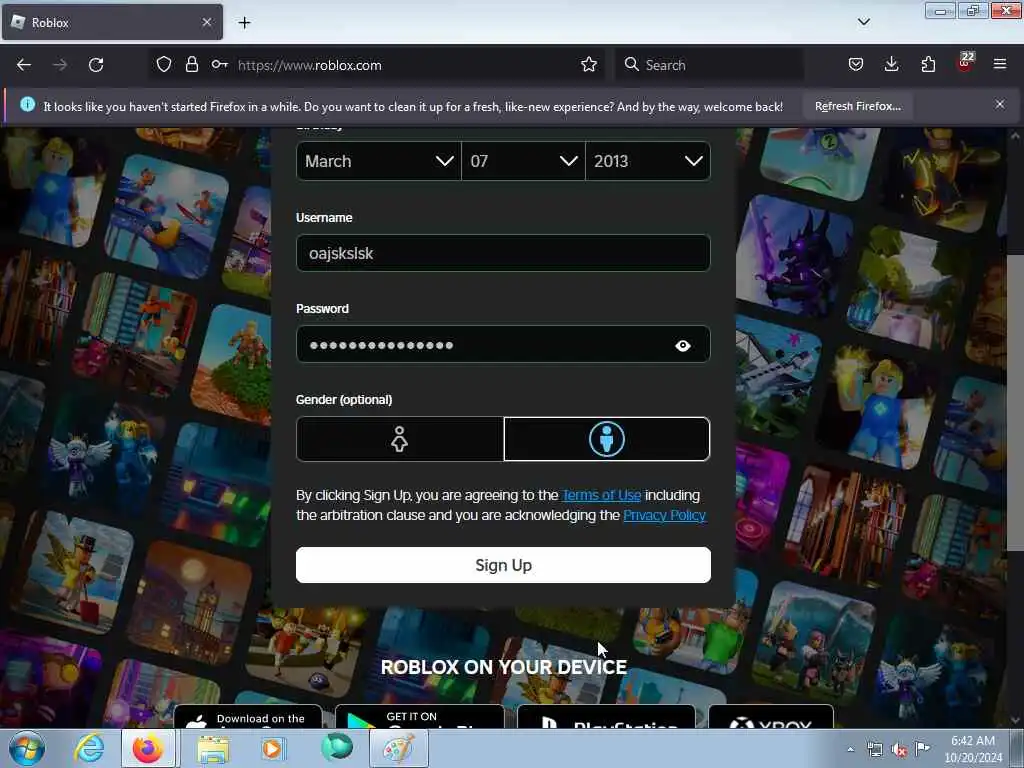List all tabs chevron button
The image size is (1024, 768).
click(863, 22)
